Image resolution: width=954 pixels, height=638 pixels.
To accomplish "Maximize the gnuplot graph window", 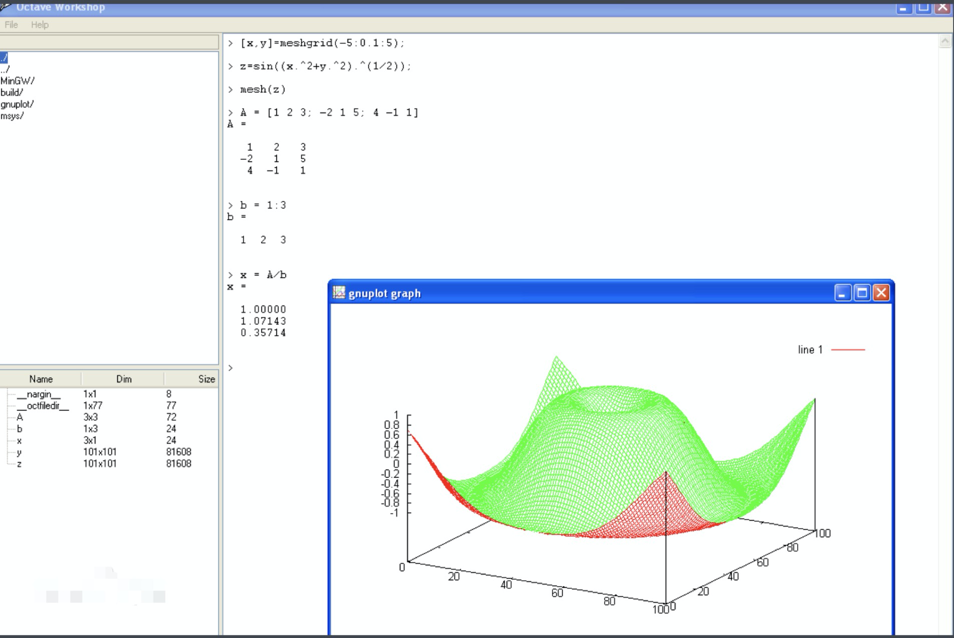I will 862,293.
